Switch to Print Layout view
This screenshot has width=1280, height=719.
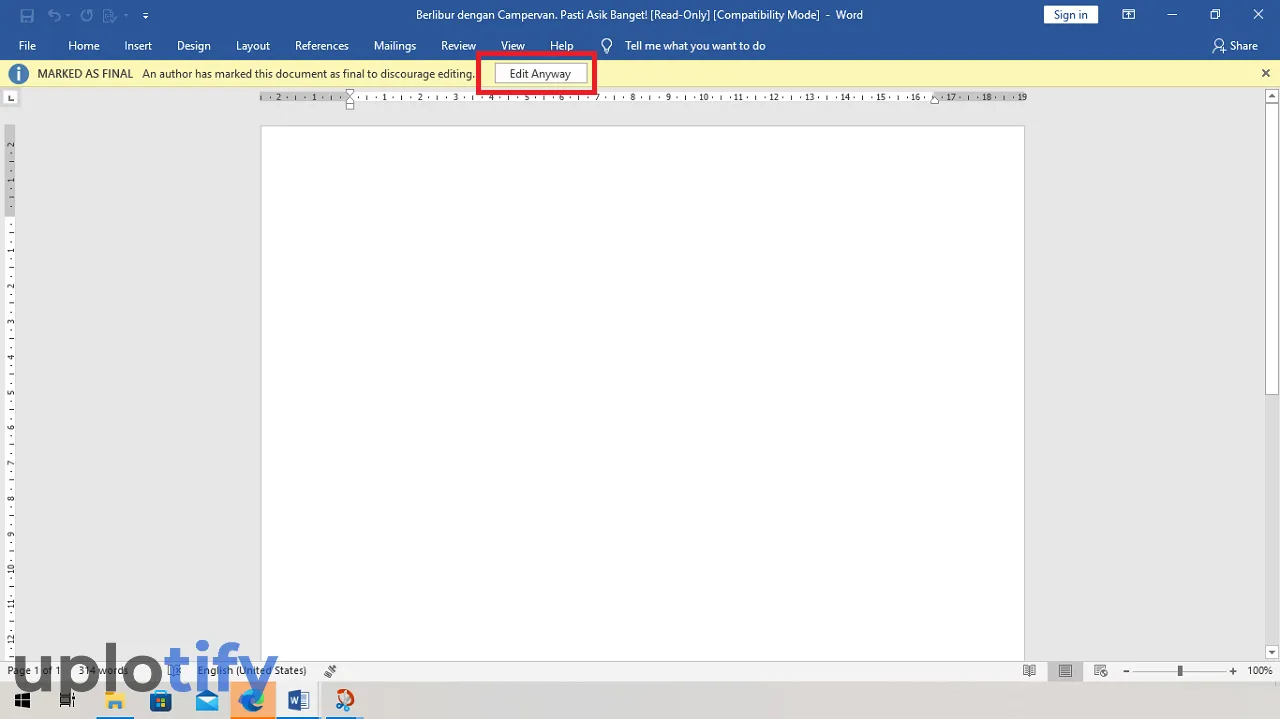click(x=1065, y=671)
